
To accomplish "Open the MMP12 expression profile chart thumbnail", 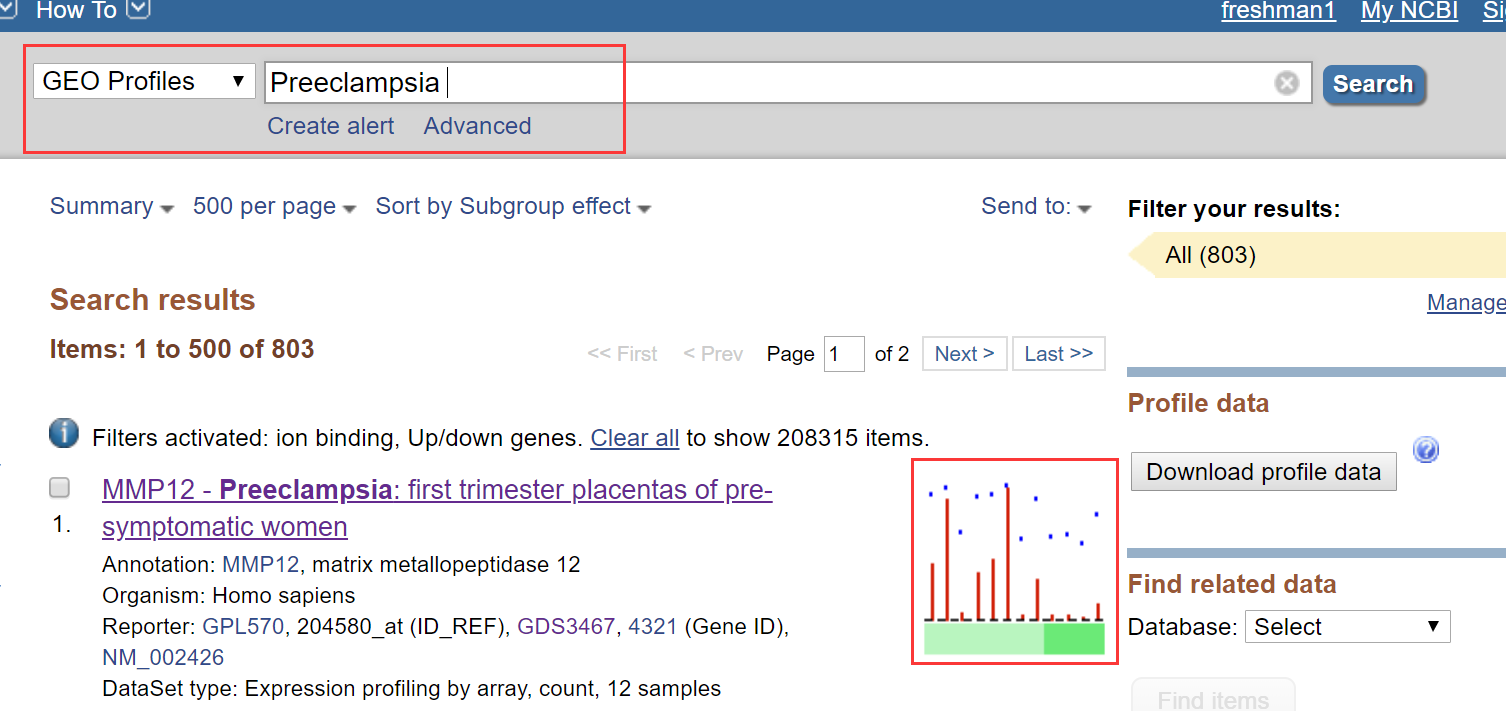I will point(1014,561).
